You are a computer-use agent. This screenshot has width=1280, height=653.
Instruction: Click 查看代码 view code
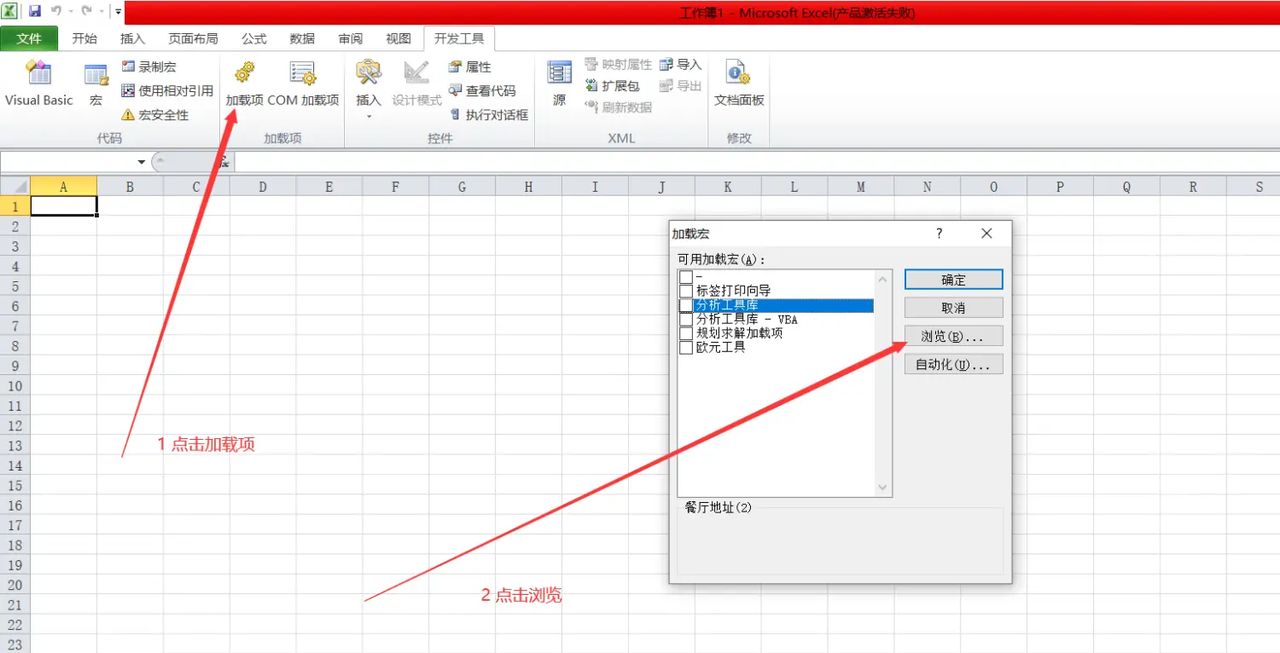click(x=482, y=91)
